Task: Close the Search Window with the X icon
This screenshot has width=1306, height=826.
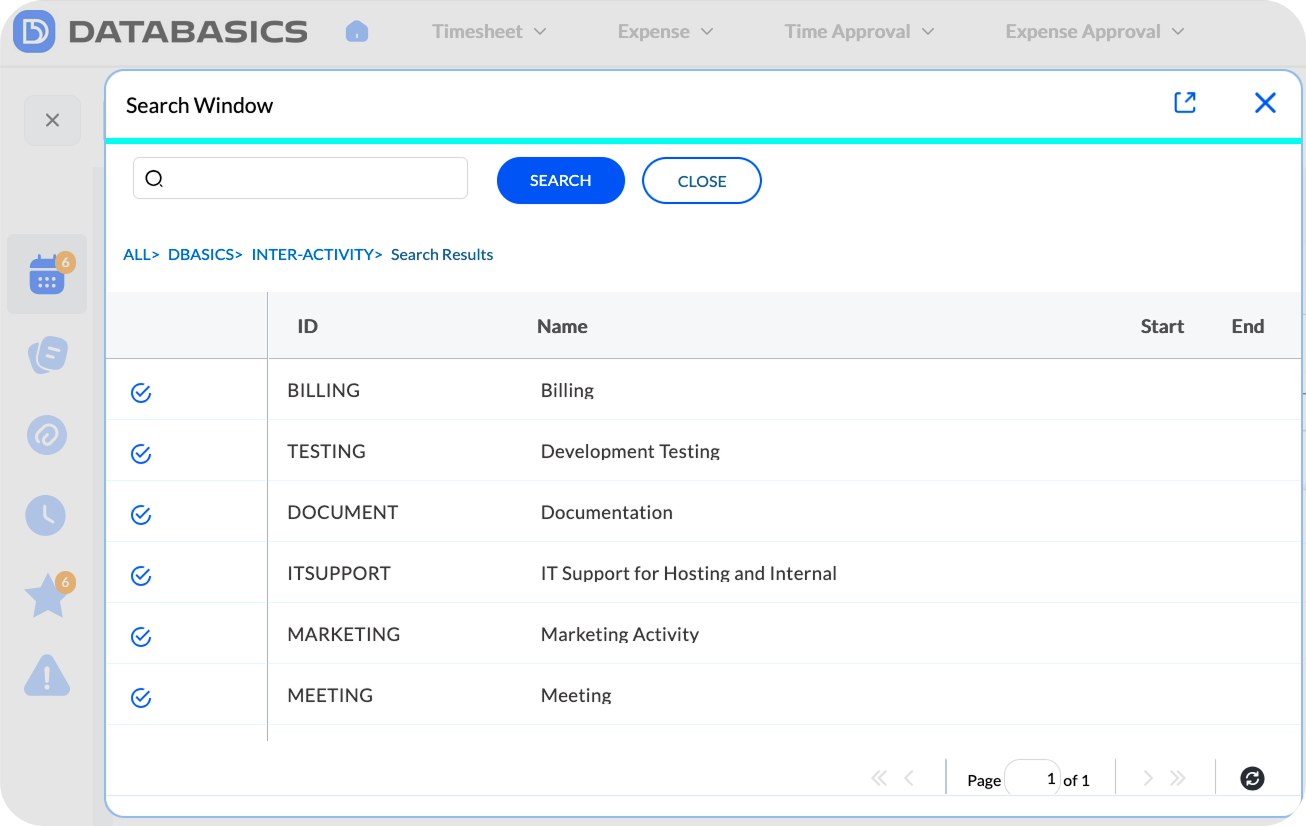Action: (x=1265, y=102)
